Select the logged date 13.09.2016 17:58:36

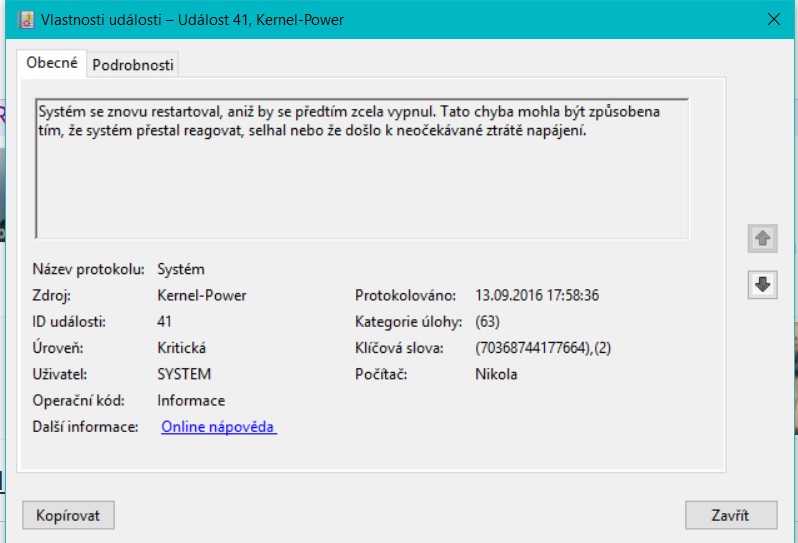(537, 295)
